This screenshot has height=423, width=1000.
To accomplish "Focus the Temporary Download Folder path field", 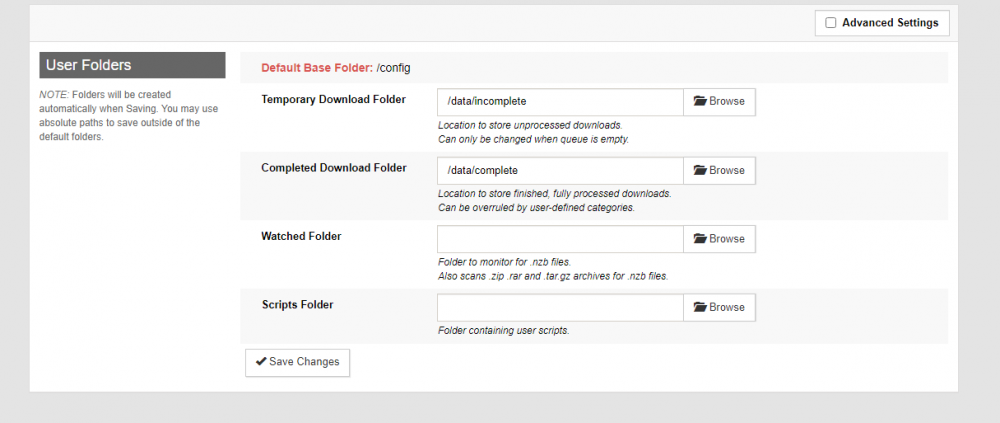I will (561, 102).
